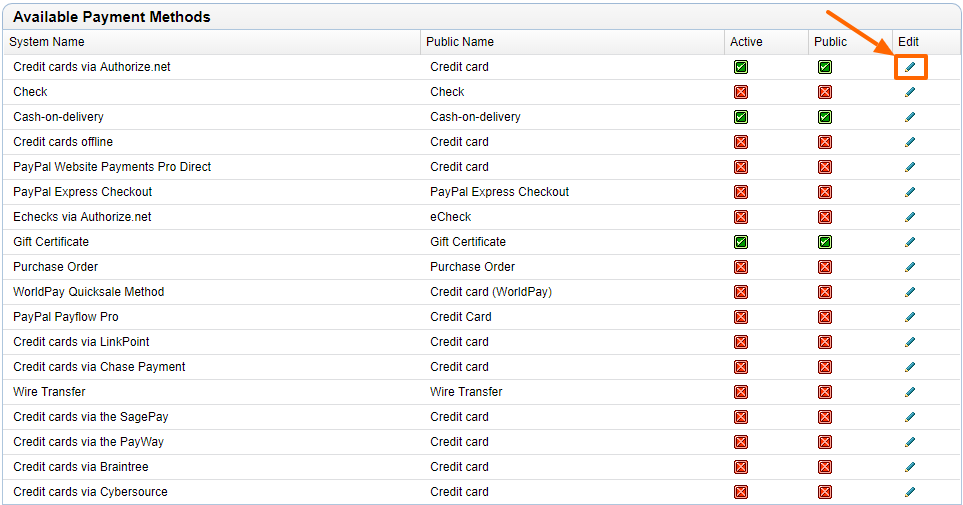Click the Cash-on-delivery public name cell

coord(475,117)
